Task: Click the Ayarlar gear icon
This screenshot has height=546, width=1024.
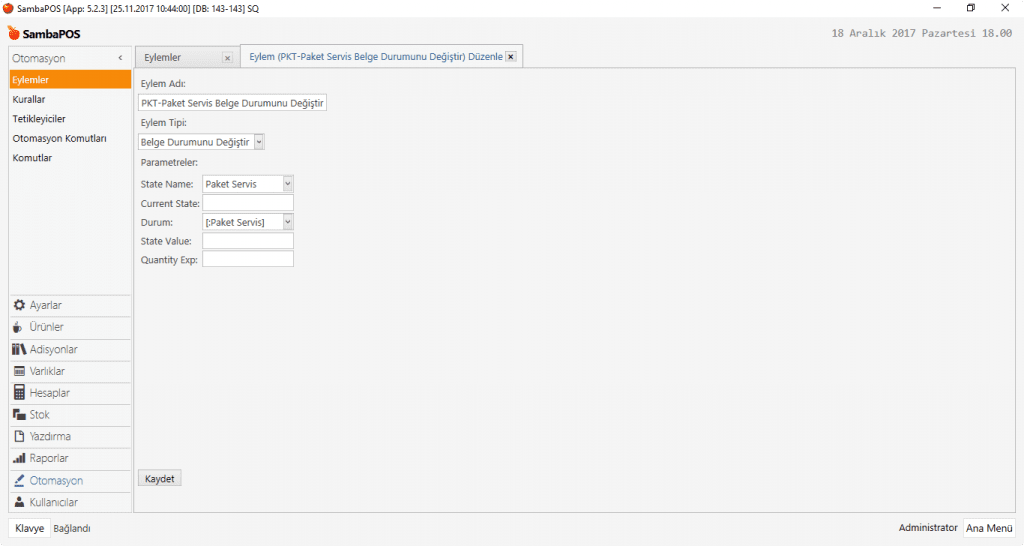Action: click(19, 305)
